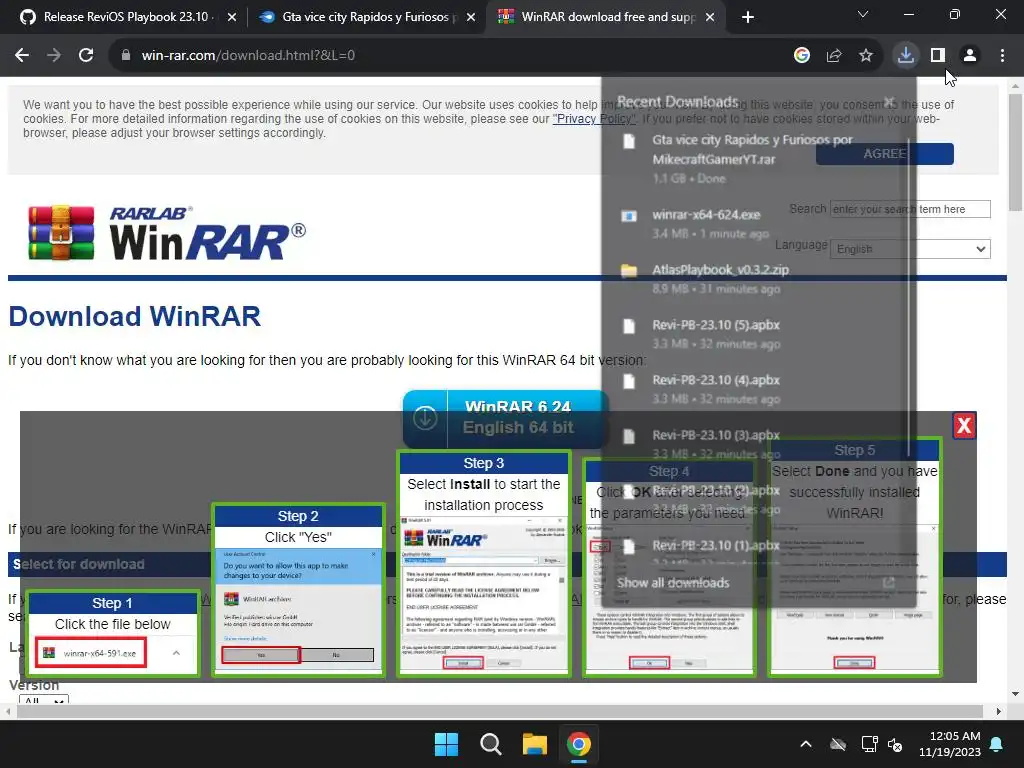The height and width of the screenshot is (768, 1024).
Task: Open the Privacy Policy link
Action: coord(594,119)
